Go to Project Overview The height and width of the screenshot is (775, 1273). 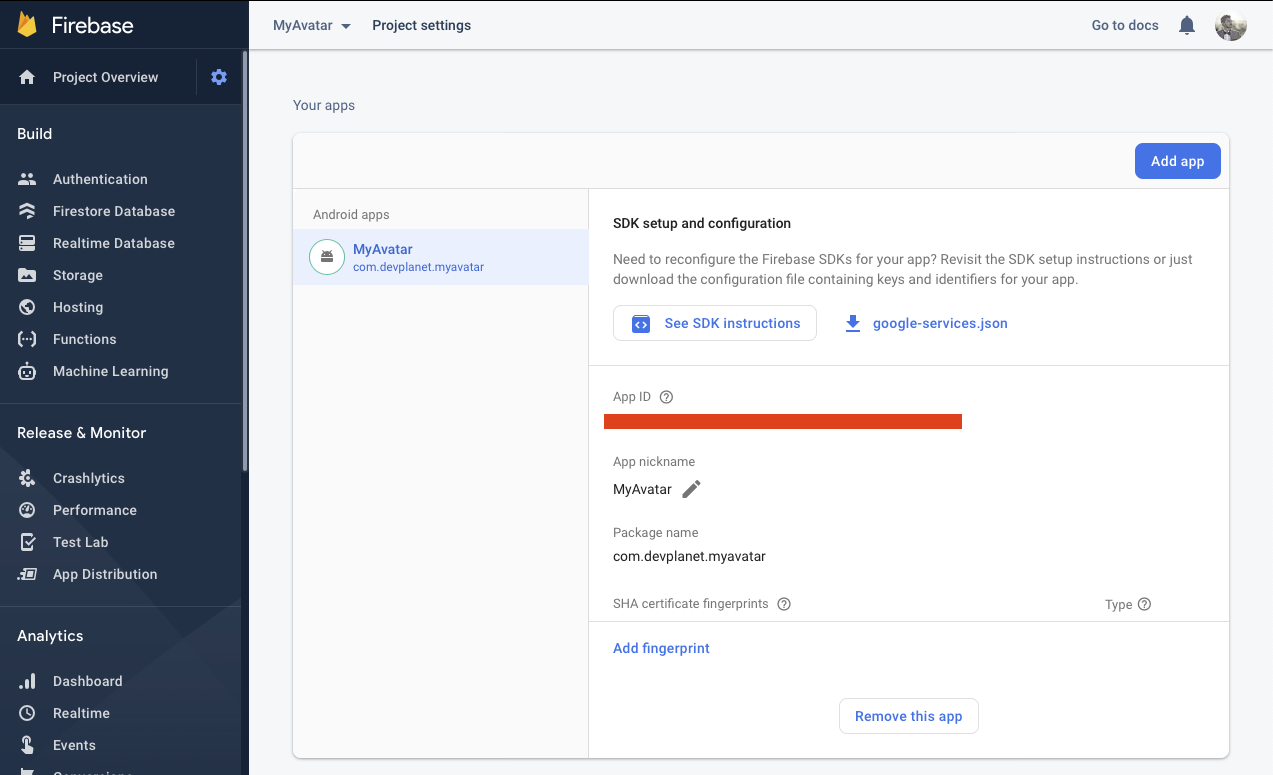(x=105, y=77)
